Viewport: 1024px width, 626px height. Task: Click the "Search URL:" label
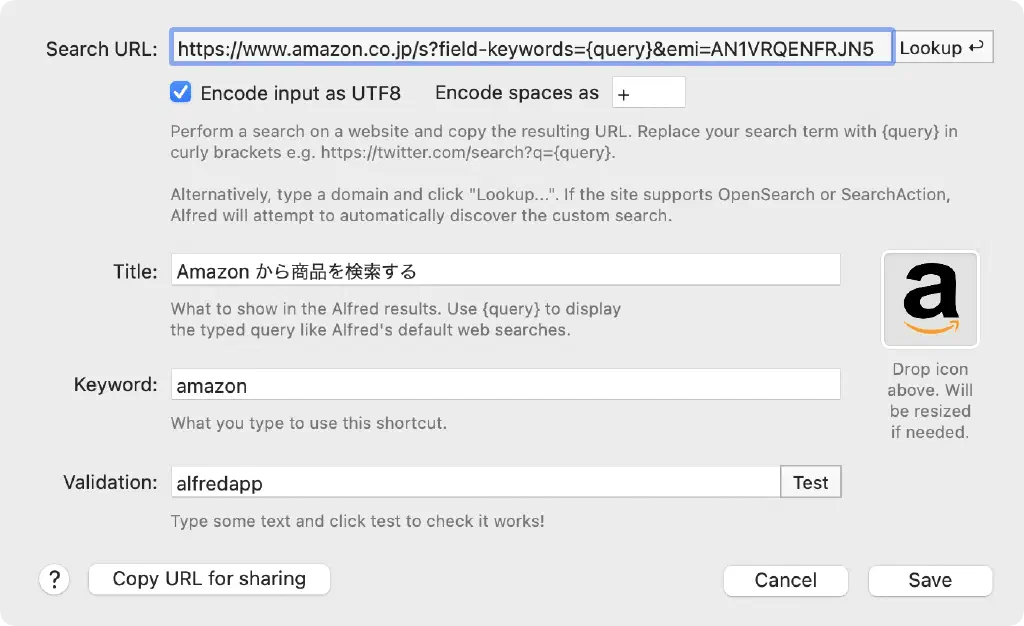click(101, 48)
